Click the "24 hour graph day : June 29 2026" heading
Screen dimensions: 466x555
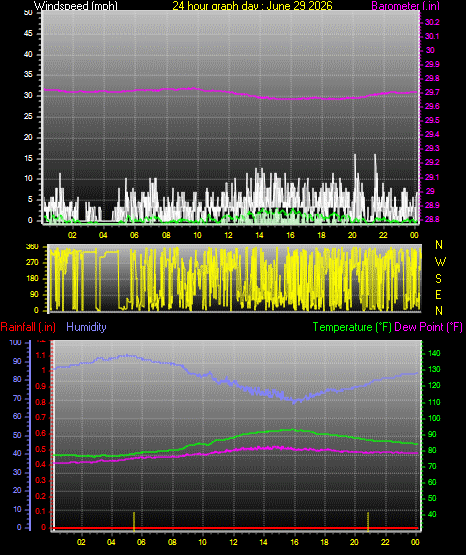click(252, 6)
